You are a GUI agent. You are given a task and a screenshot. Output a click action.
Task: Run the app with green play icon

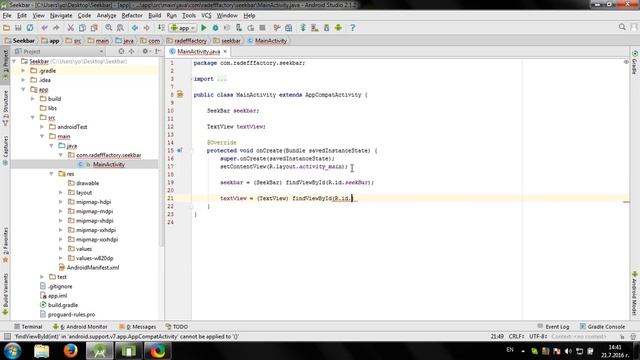coord(204,28)
